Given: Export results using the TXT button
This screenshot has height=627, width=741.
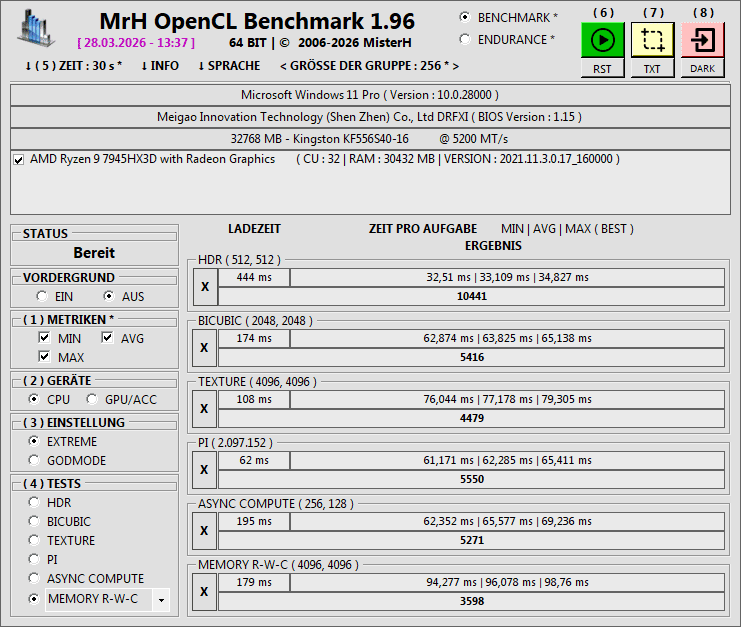Looking at the screenshot, I should click(652, 69).
